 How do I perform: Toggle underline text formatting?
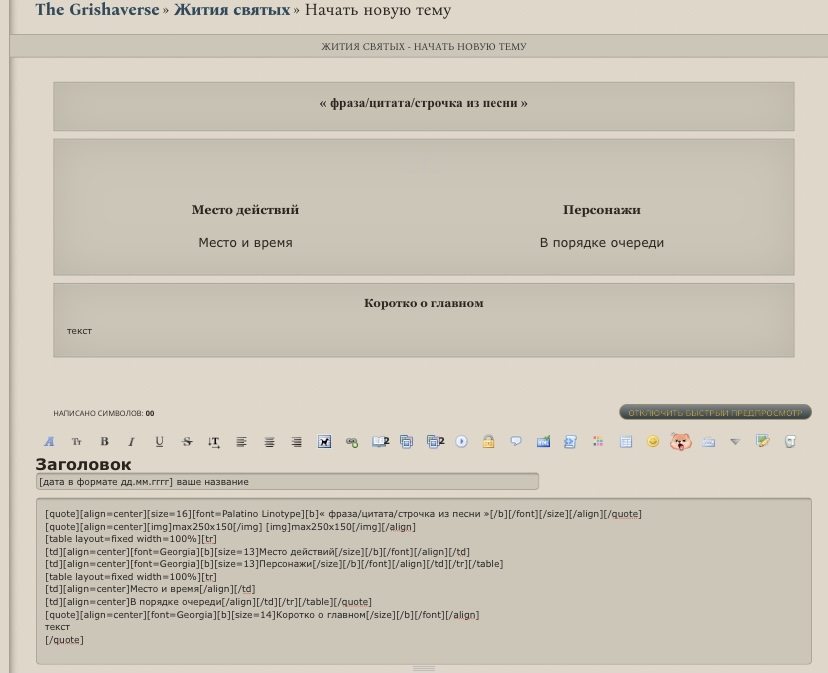[159, 442]
